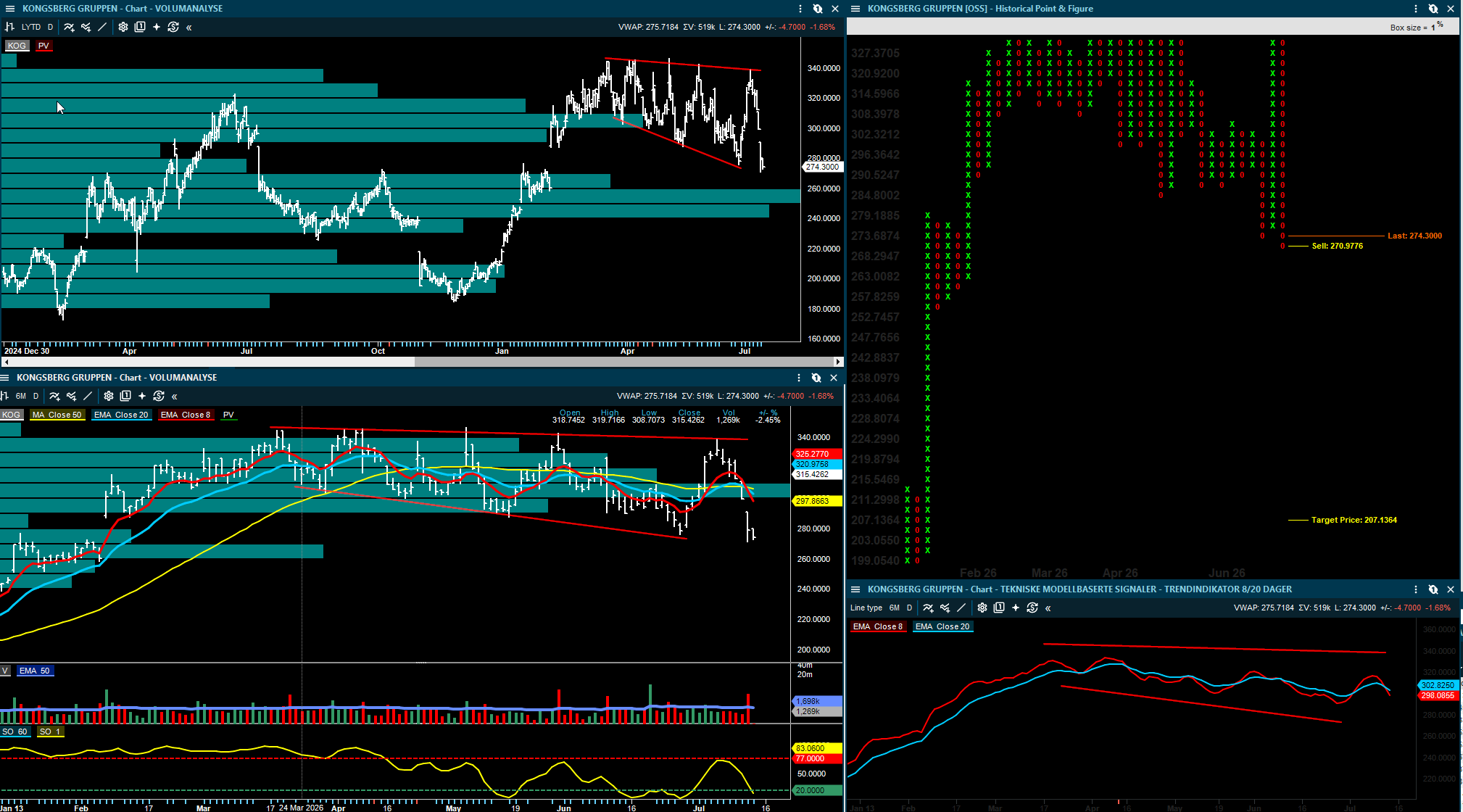Toggle EMA Close 20 indicator in middle chart
Image resolution: width=1463 pixels, height=812 pixels.
[x=121, y=415]
